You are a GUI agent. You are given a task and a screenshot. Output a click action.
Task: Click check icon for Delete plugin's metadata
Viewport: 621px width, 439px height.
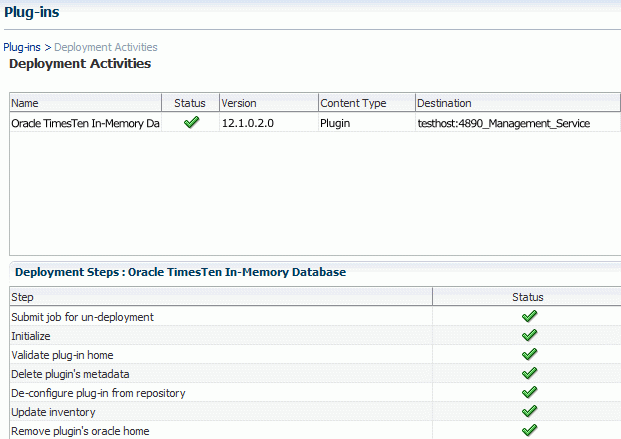(530, 373)
